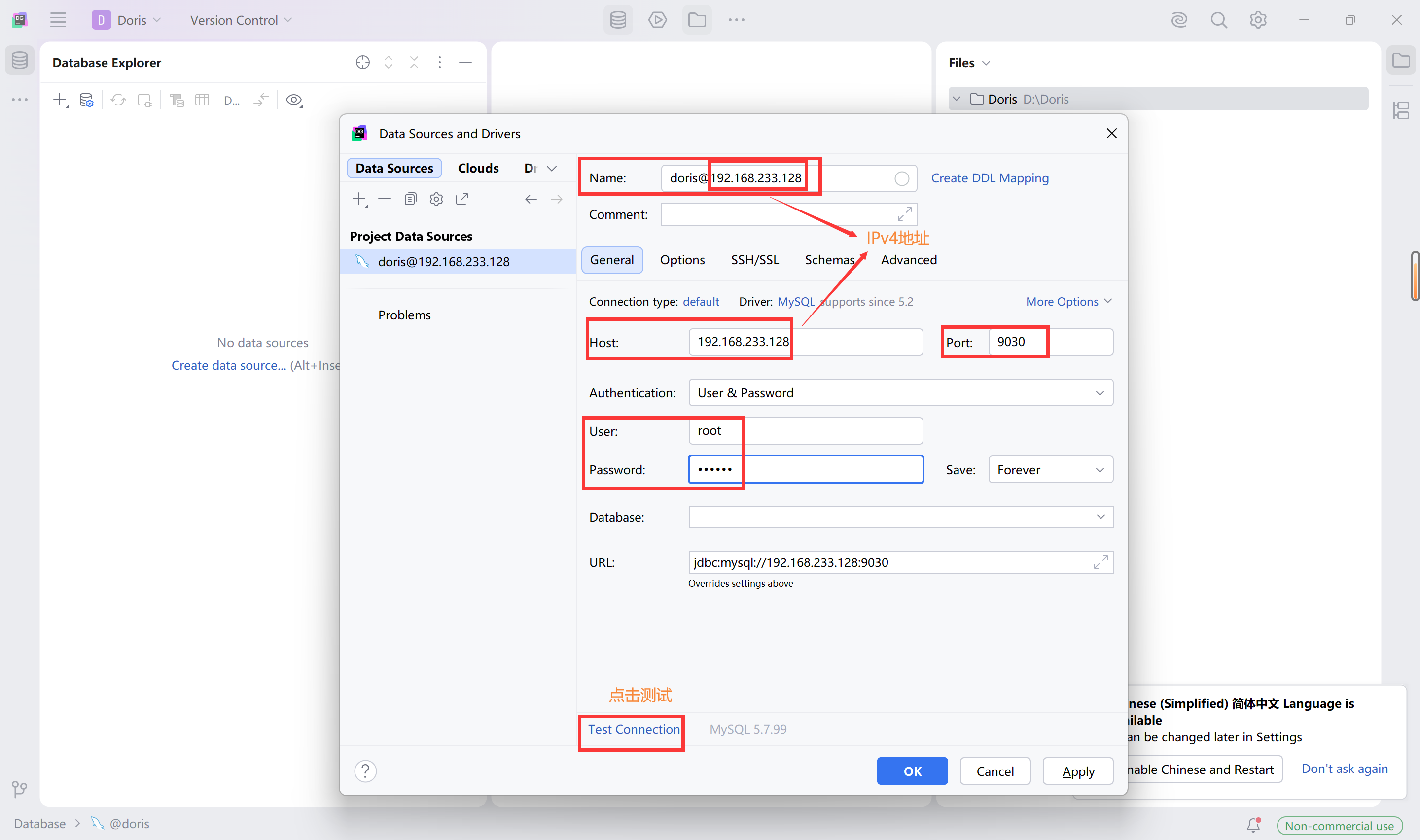Click the color circle in Name field
Viewport: 1420px width, 840px height.
902,179
